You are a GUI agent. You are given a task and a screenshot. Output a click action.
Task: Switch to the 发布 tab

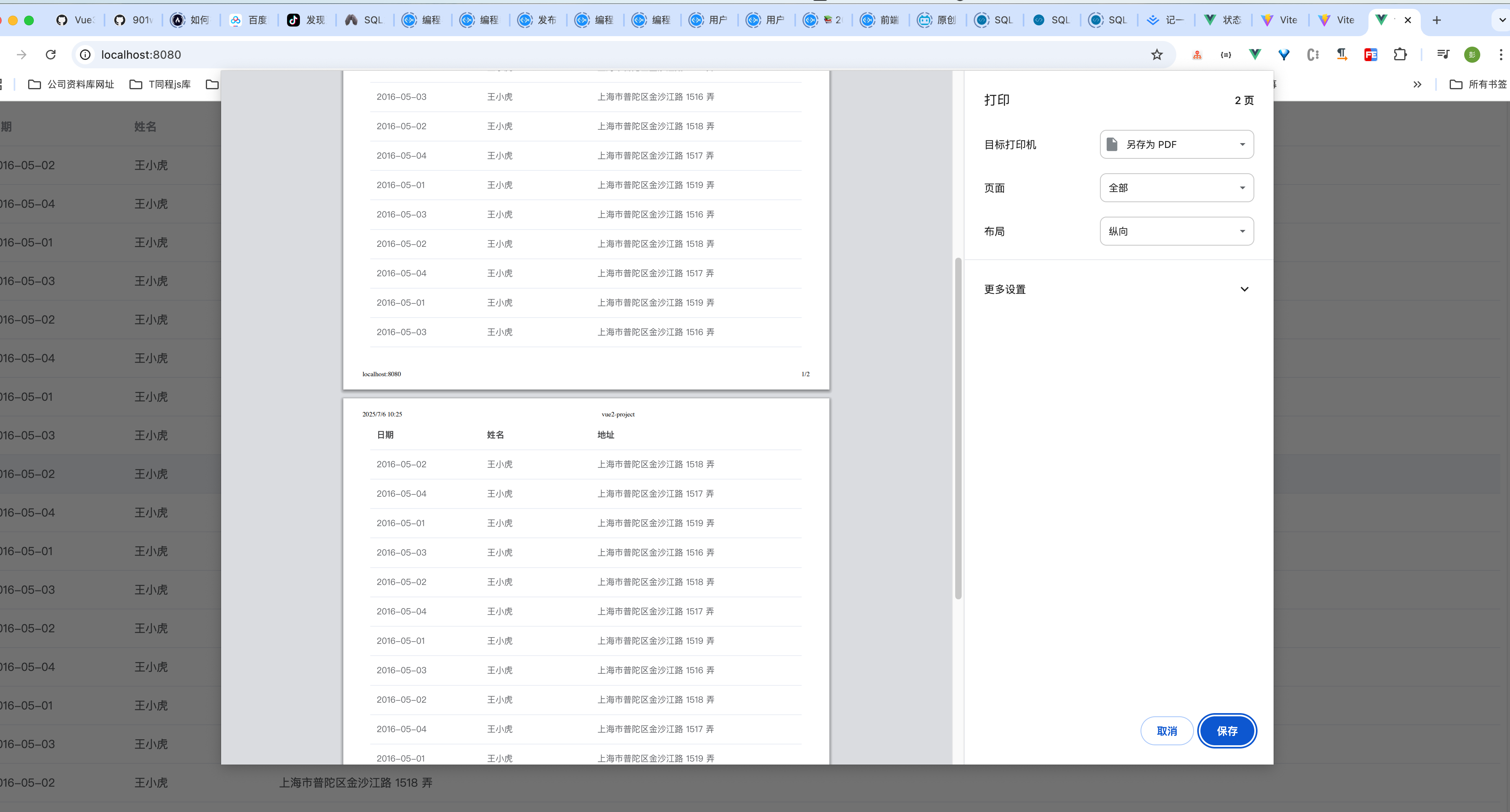[537, 20]
